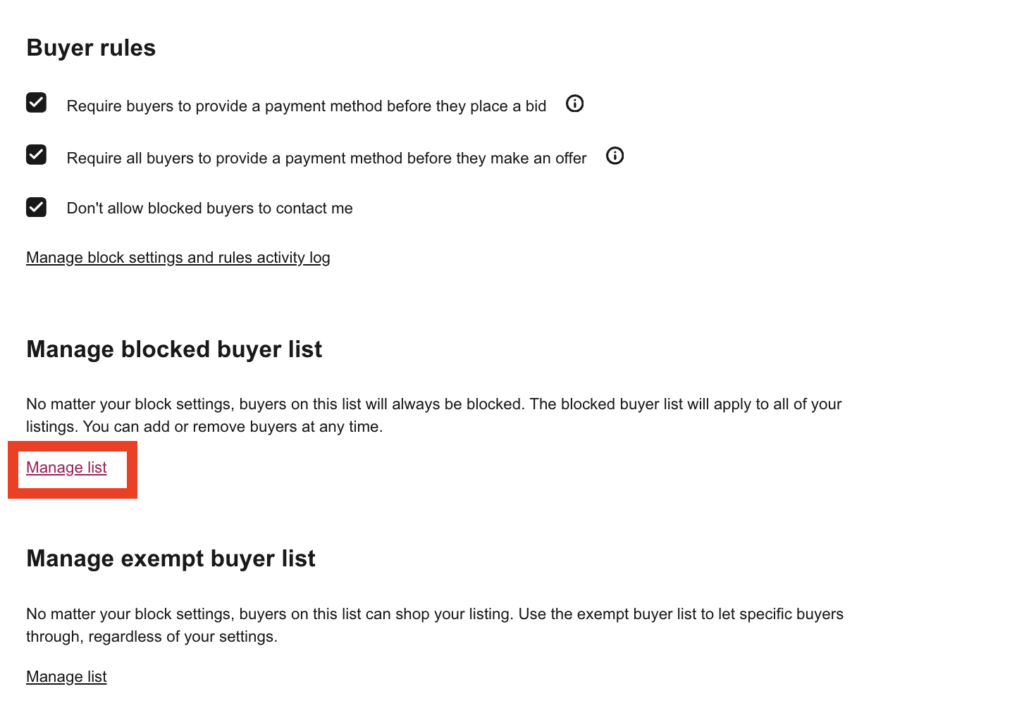This screenshot has height=703, width=1024.
Task: Click label text about payment before making offer
Action: (327, 158)
